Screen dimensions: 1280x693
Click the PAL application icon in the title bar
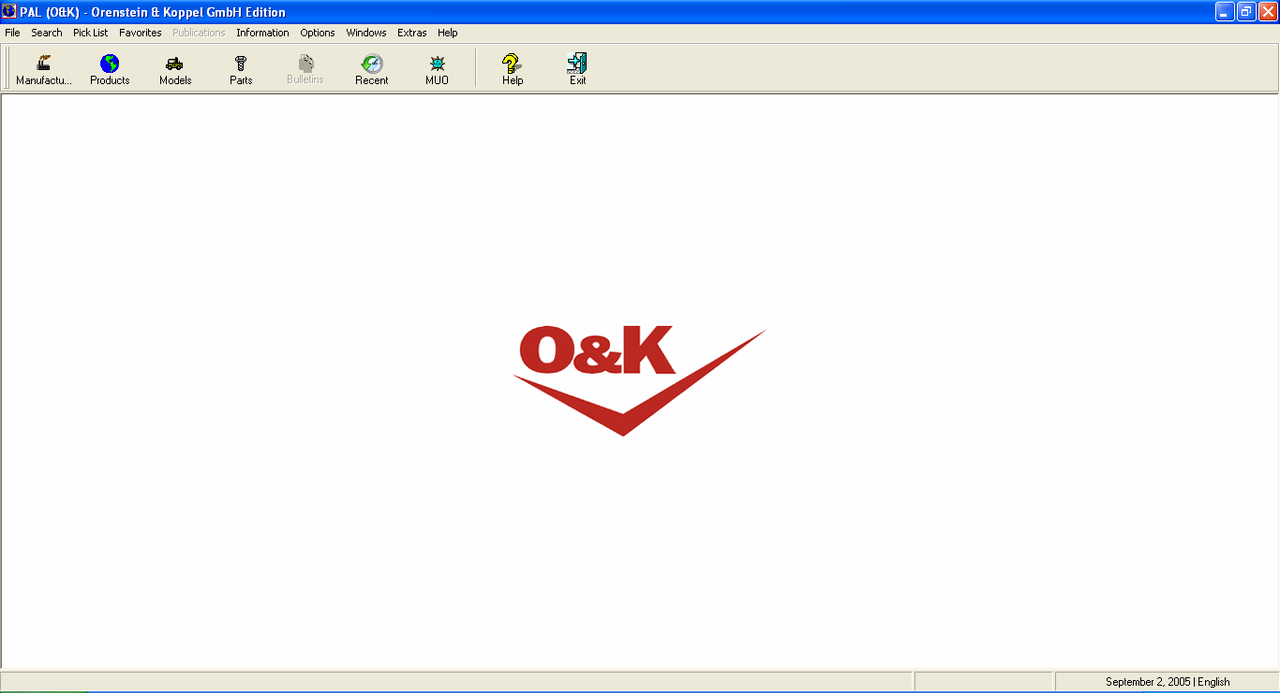tap(10, 12)
